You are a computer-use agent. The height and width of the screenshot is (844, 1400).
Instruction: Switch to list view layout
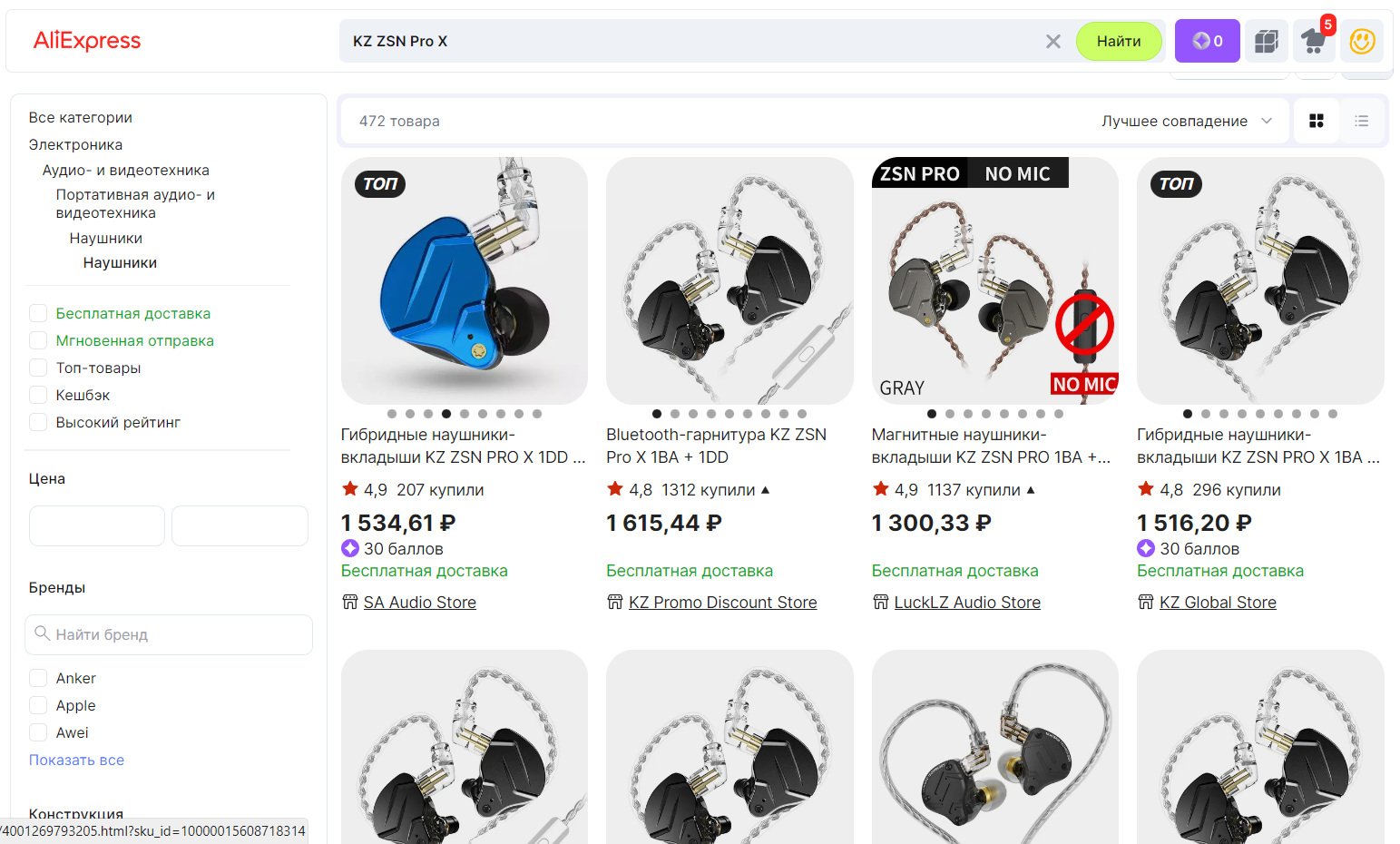[1361, 121]
